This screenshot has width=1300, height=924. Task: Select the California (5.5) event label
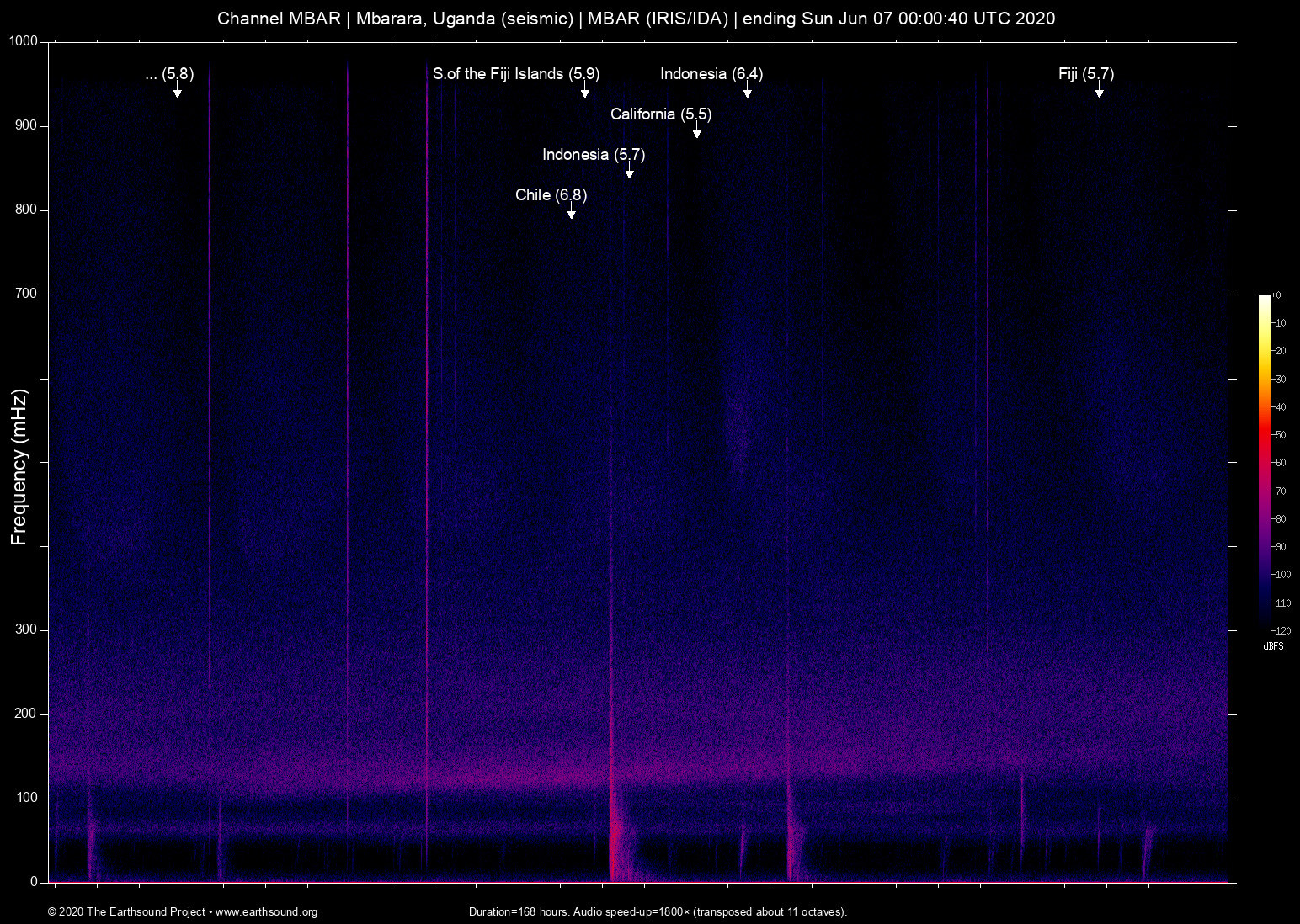point(660,114)
